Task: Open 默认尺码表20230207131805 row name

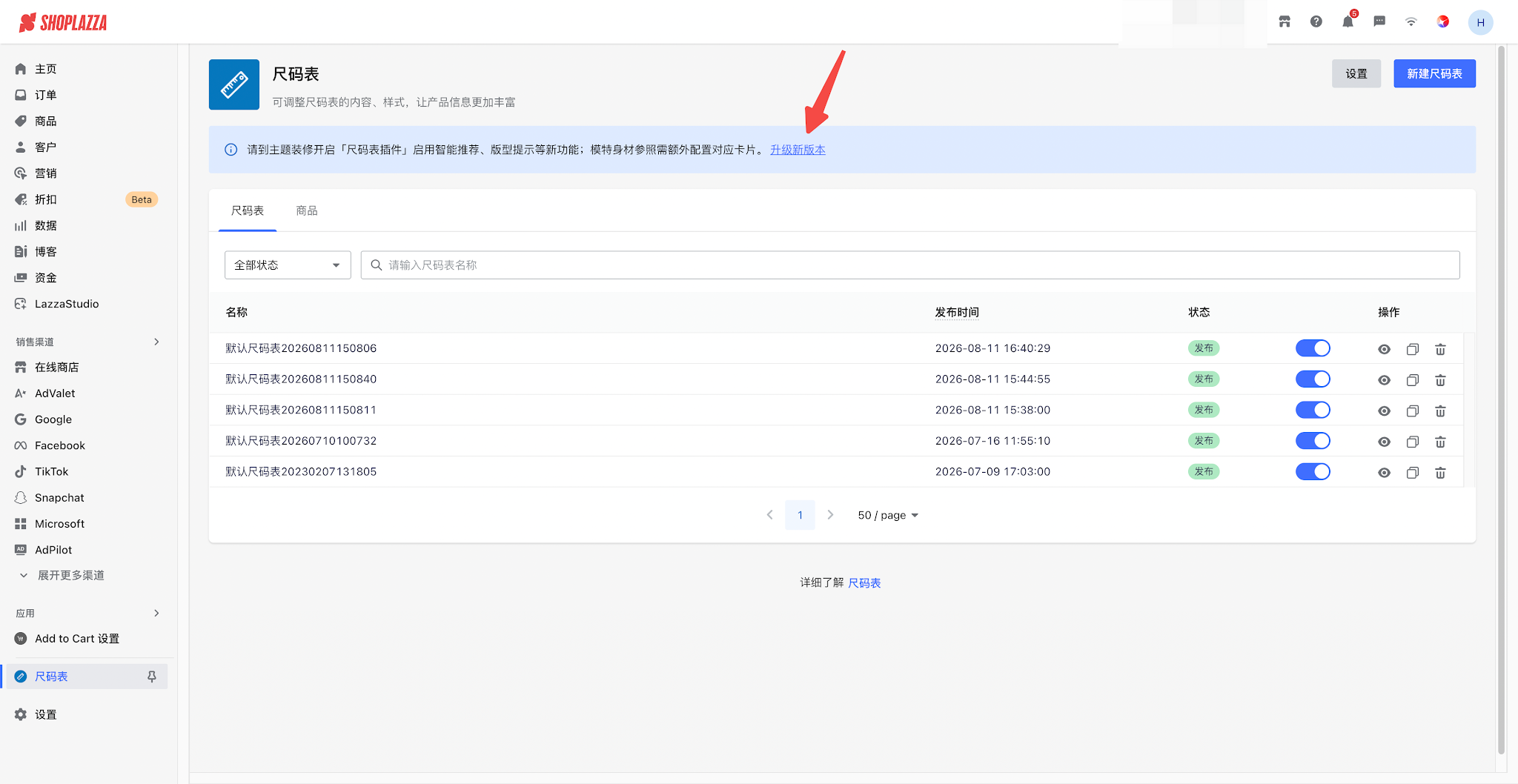Action: click(301, 471)
